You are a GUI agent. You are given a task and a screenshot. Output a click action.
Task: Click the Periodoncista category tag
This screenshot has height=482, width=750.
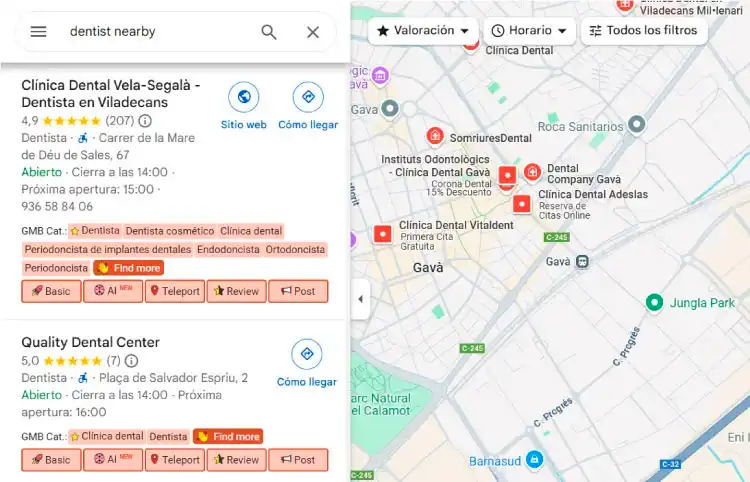[56, 268]
